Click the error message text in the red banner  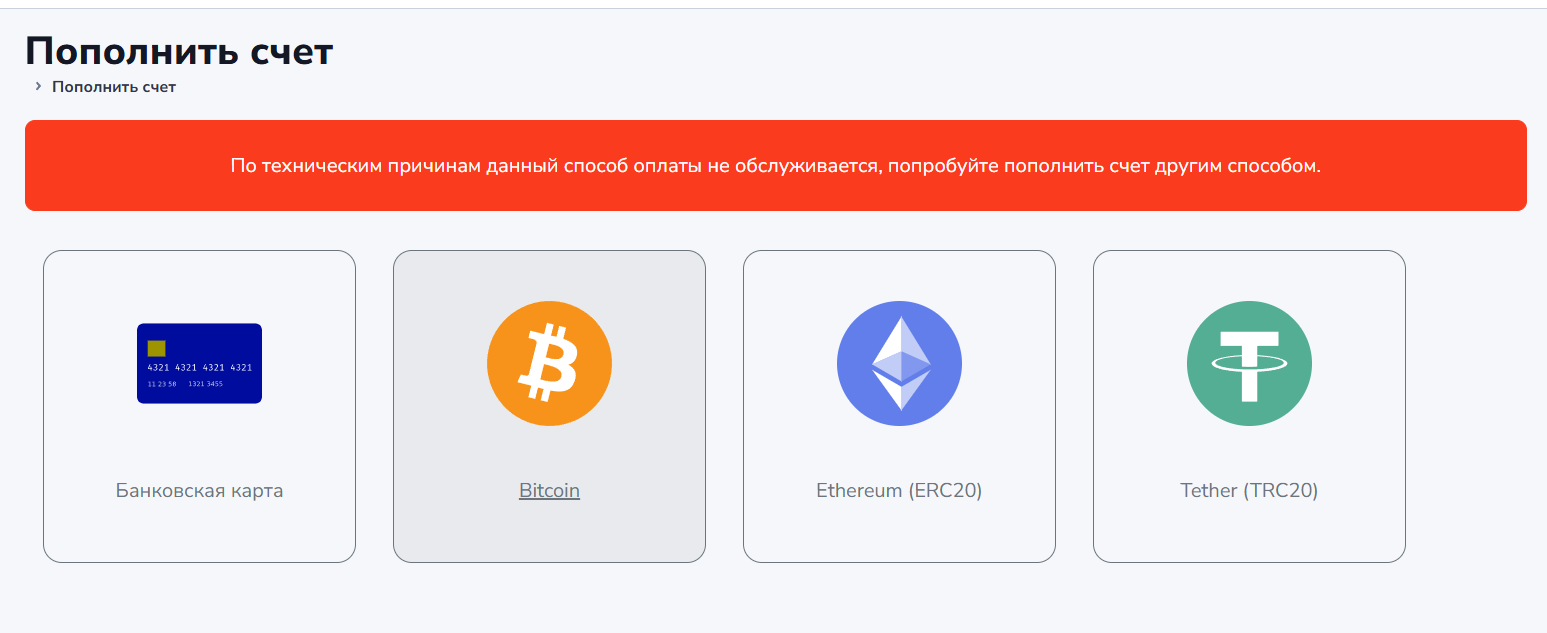(775, 166)
